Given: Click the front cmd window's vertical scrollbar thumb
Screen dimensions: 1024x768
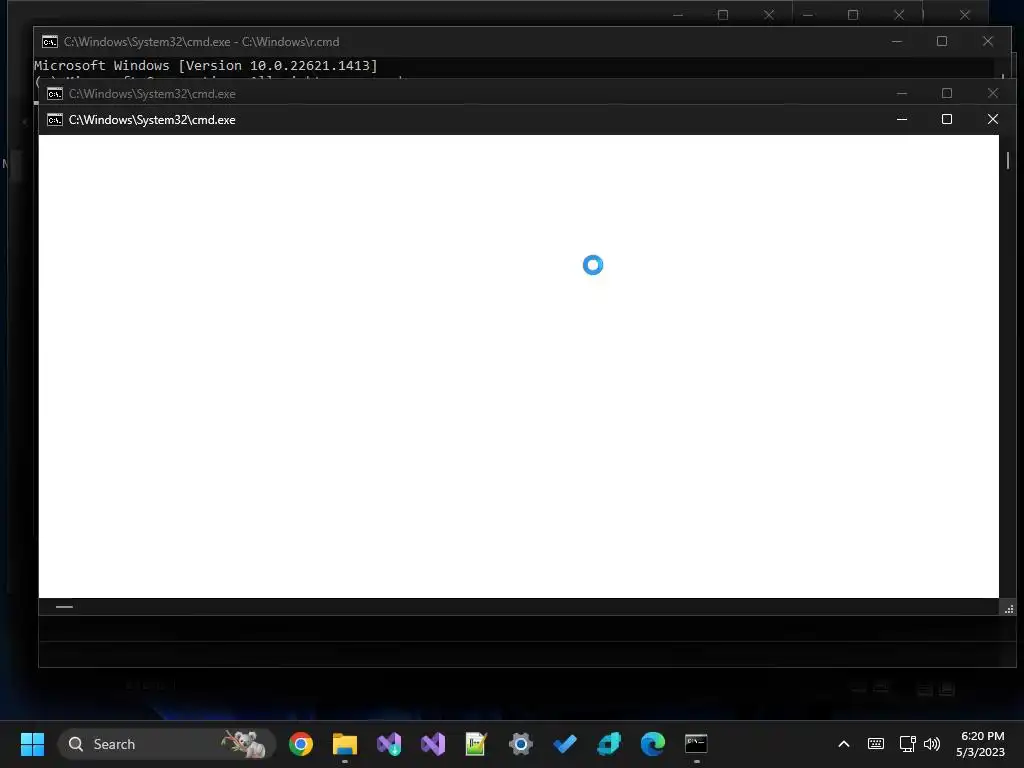Looking at the screenshot, I should (x=1008, y=160).
